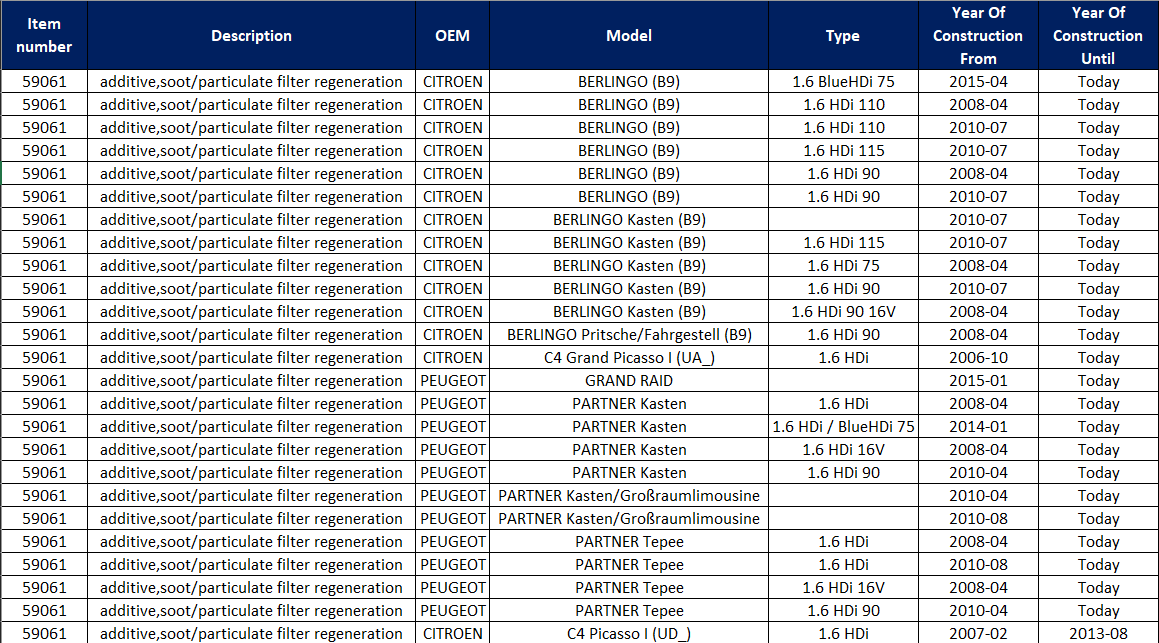Click the OEM column header
This screenshot has height=643, width=1159.
tap(452, 36)
